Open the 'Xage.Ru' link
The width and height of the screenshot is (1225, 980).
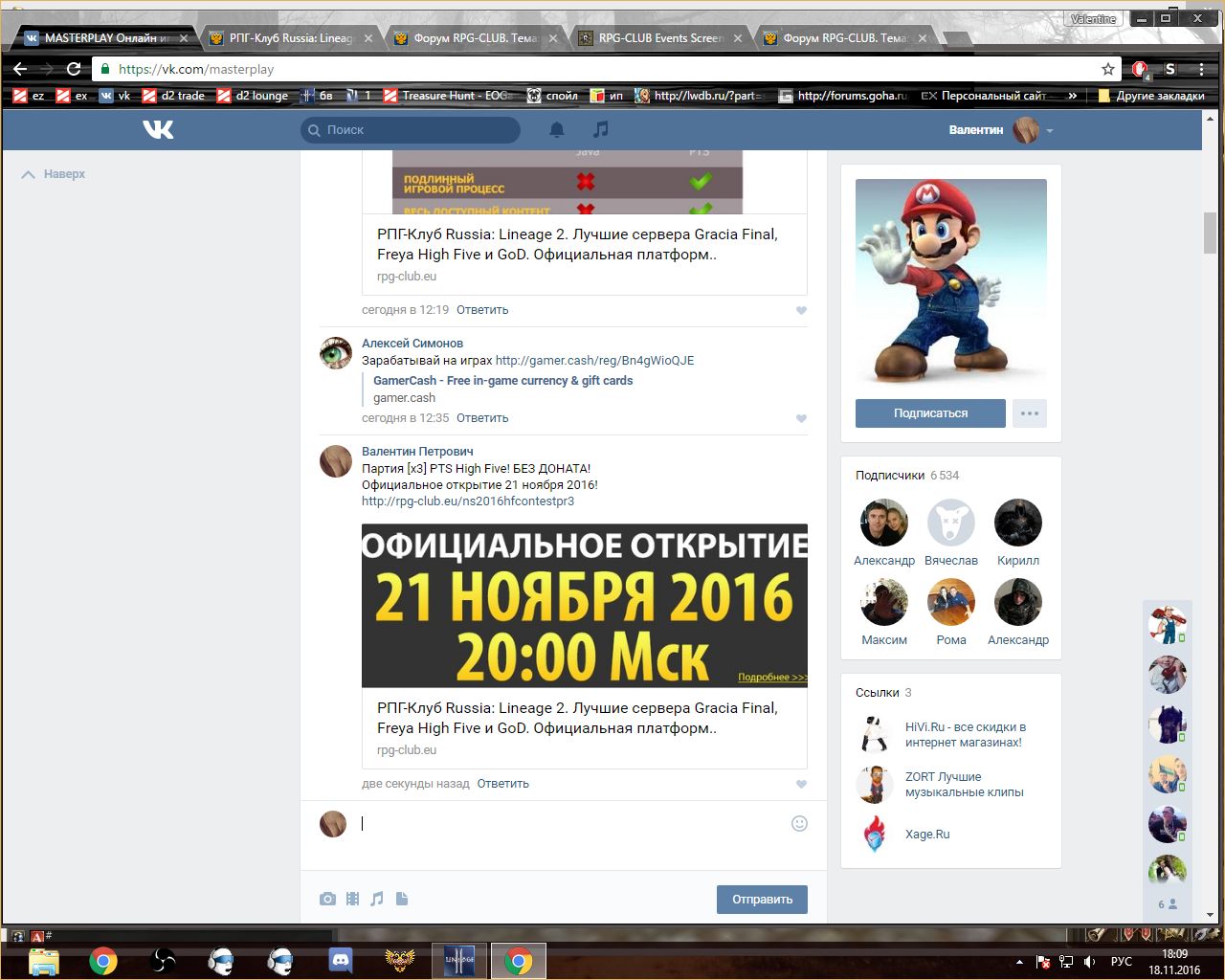click(x=927, y=835)
